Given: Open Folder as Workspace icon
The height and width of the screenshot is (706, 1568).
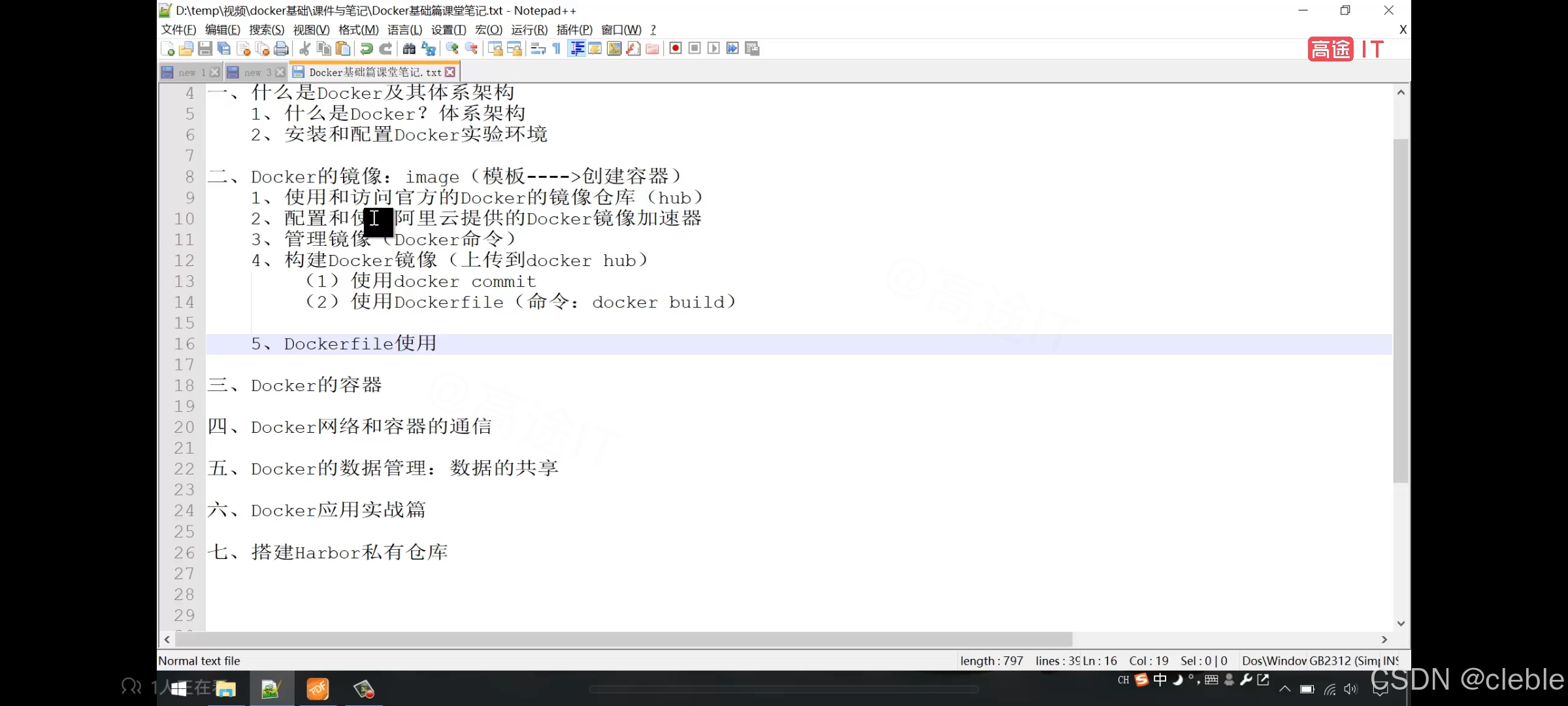Looking at the screenshot, I should [x=652, y=48].
